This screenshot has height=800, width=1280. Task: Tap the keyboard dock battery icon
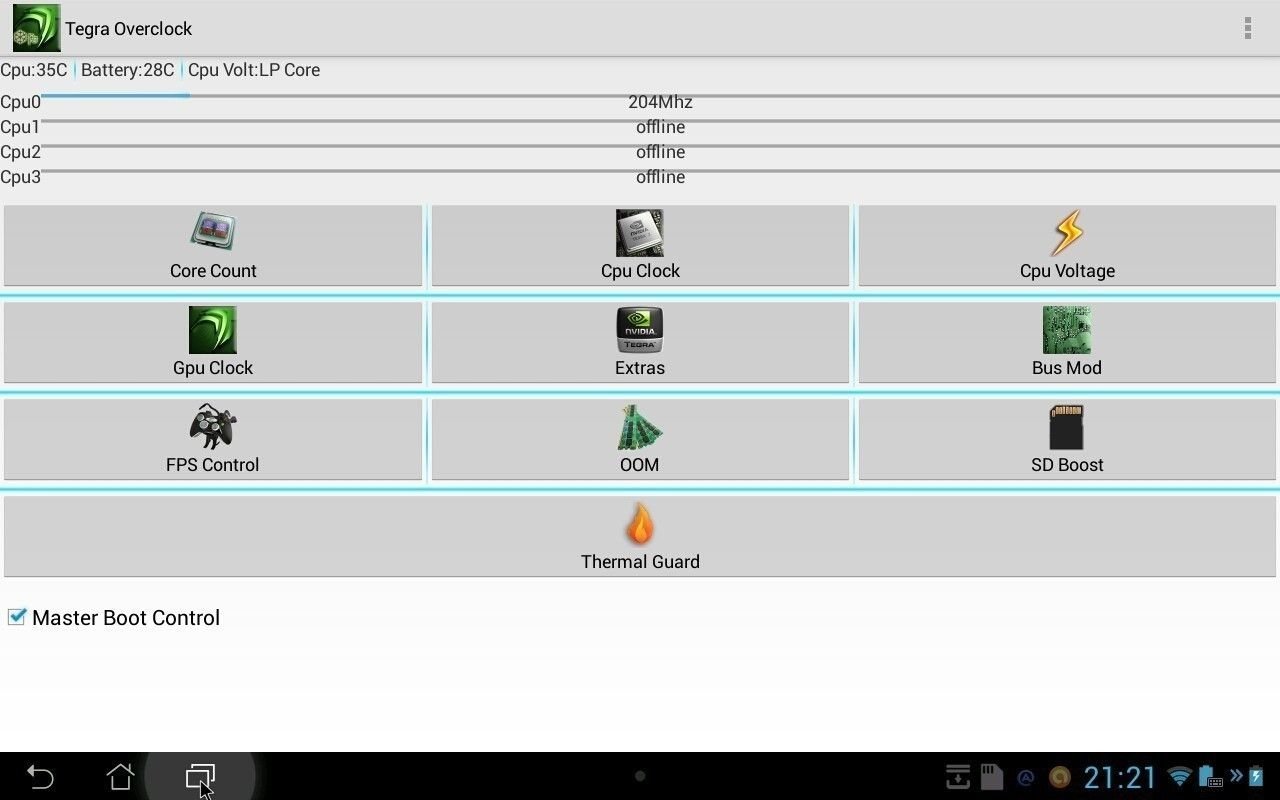(x=1211, y=776)
